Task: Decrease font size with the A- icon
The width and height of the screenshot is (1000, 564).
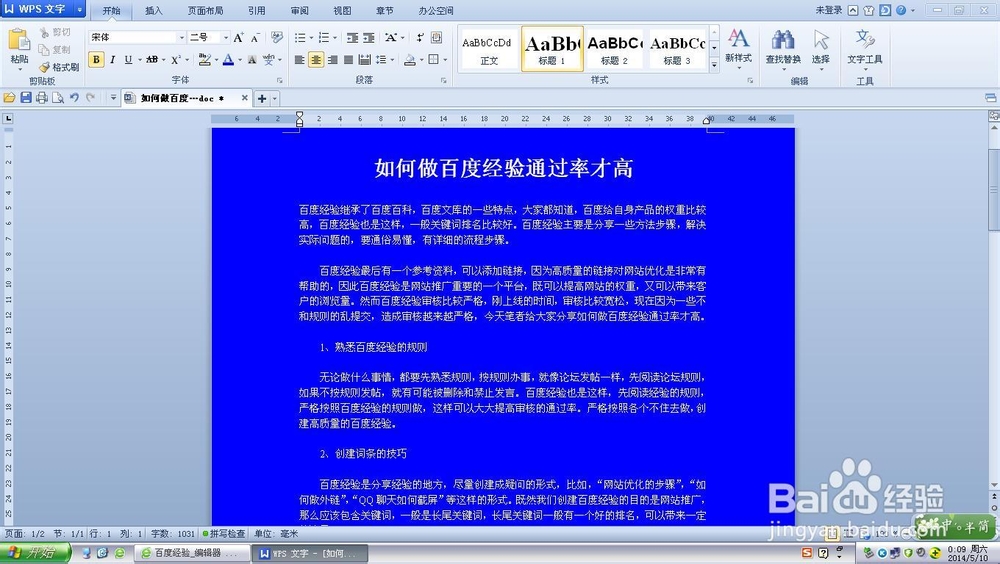Action: point(254,38)
